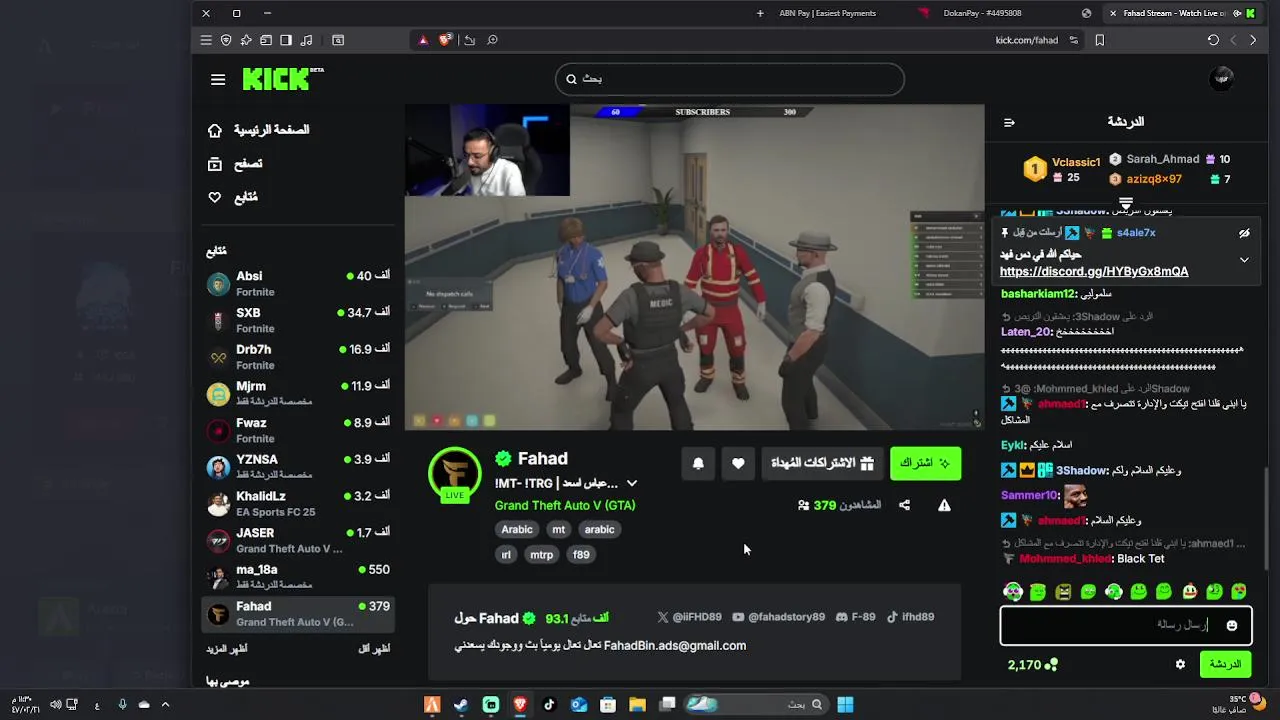The width and height of the screenshot is (1280, 720).
Task: Open Fwaz channel in following list
Action: coord(298,430)
